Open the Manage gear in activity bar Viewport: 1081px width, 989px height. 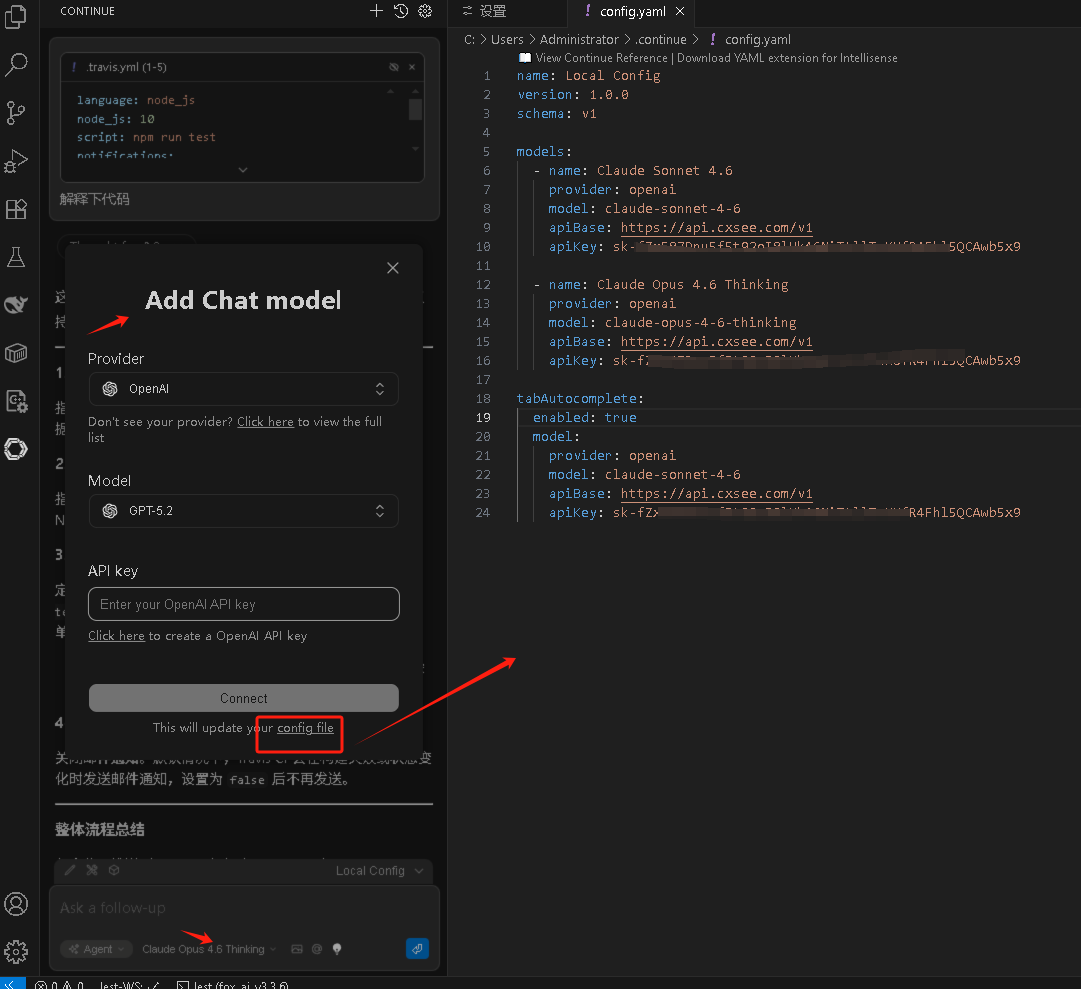(x=16, y=952)
